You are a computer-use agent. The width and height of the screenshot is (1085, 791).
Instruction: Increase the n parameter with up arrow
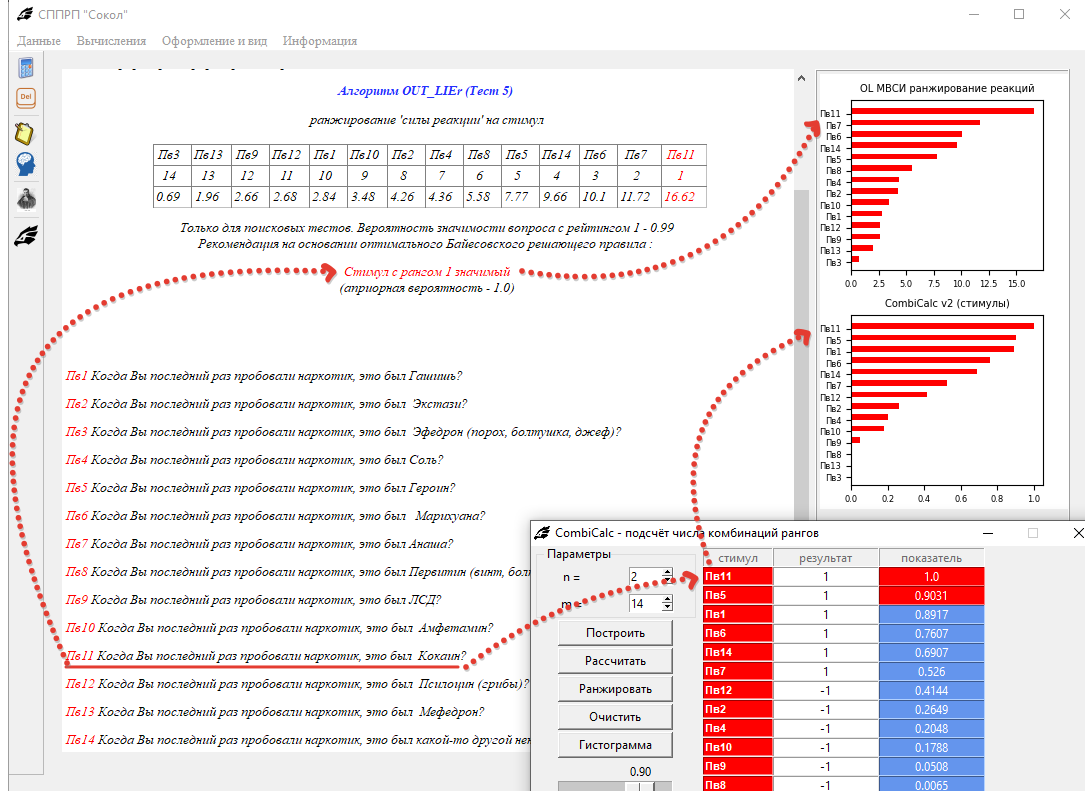(667, 572)
